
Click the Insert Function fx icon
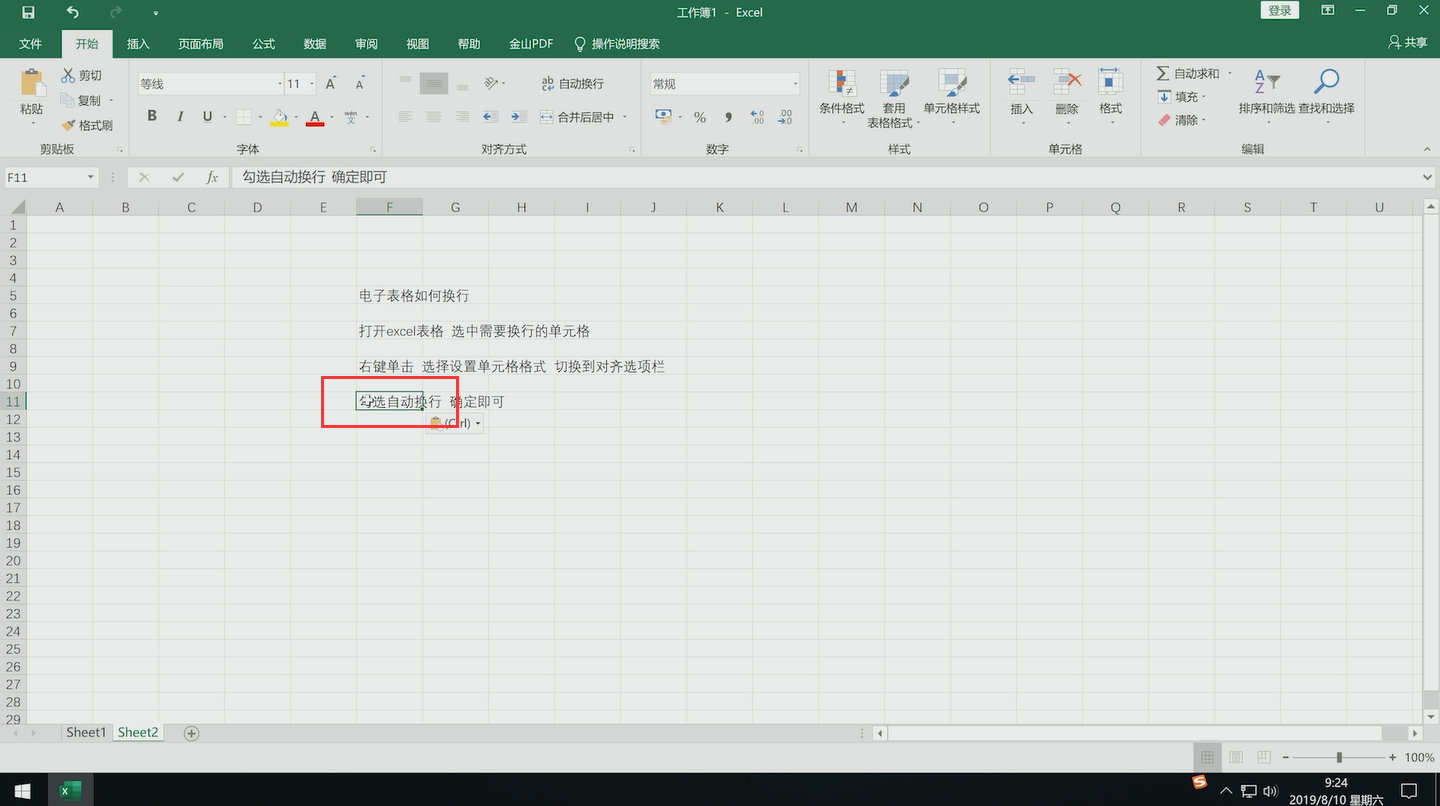(x=212, y=177)
